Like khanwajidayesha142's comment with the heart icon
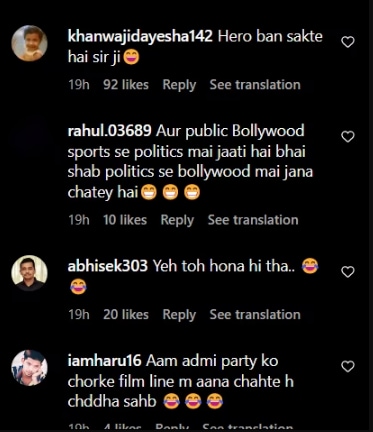Screen dimensions: 373x432 [348, 42]
